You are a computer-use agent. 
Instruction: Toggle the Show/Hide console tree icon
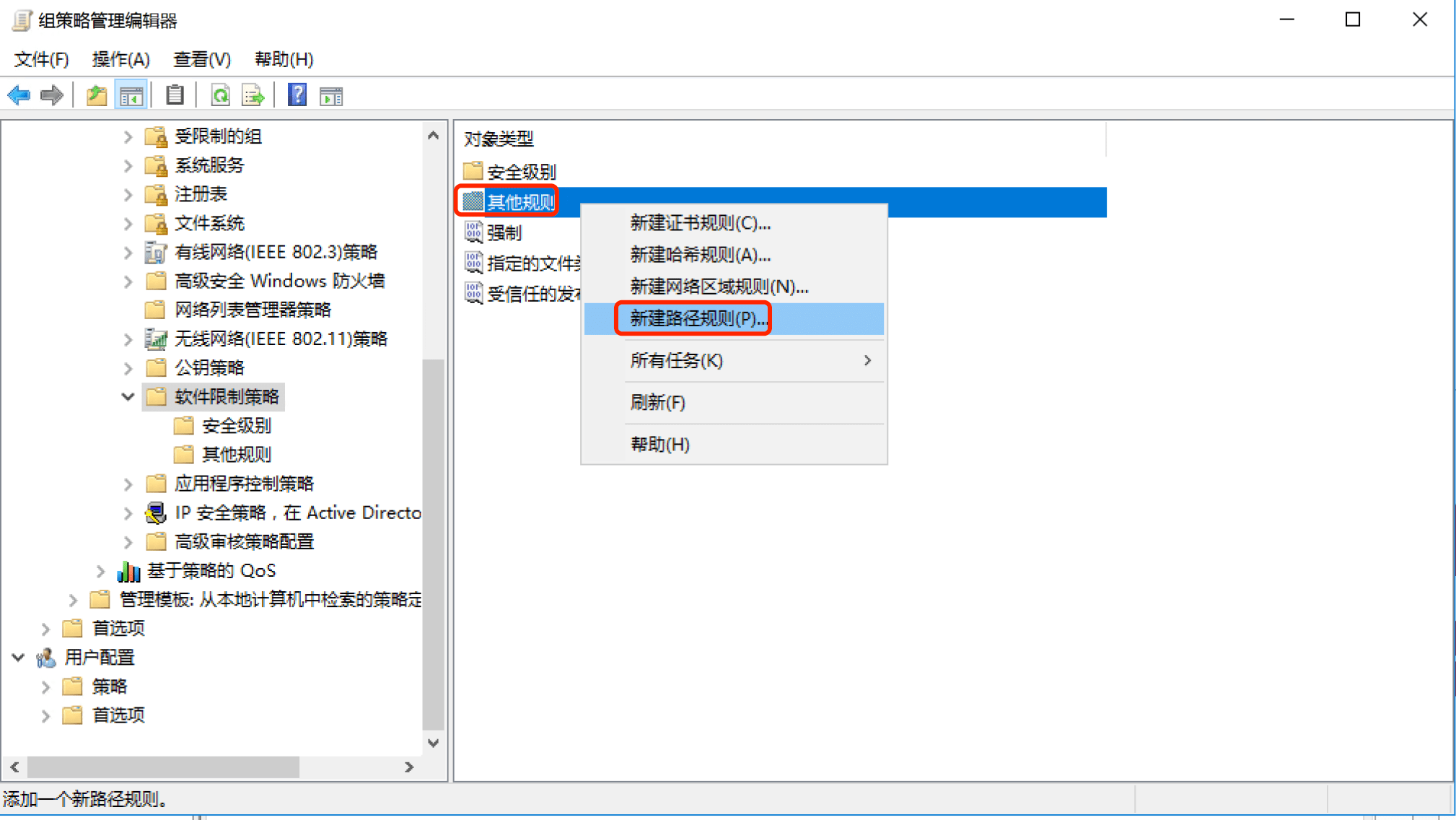[131, 95]
